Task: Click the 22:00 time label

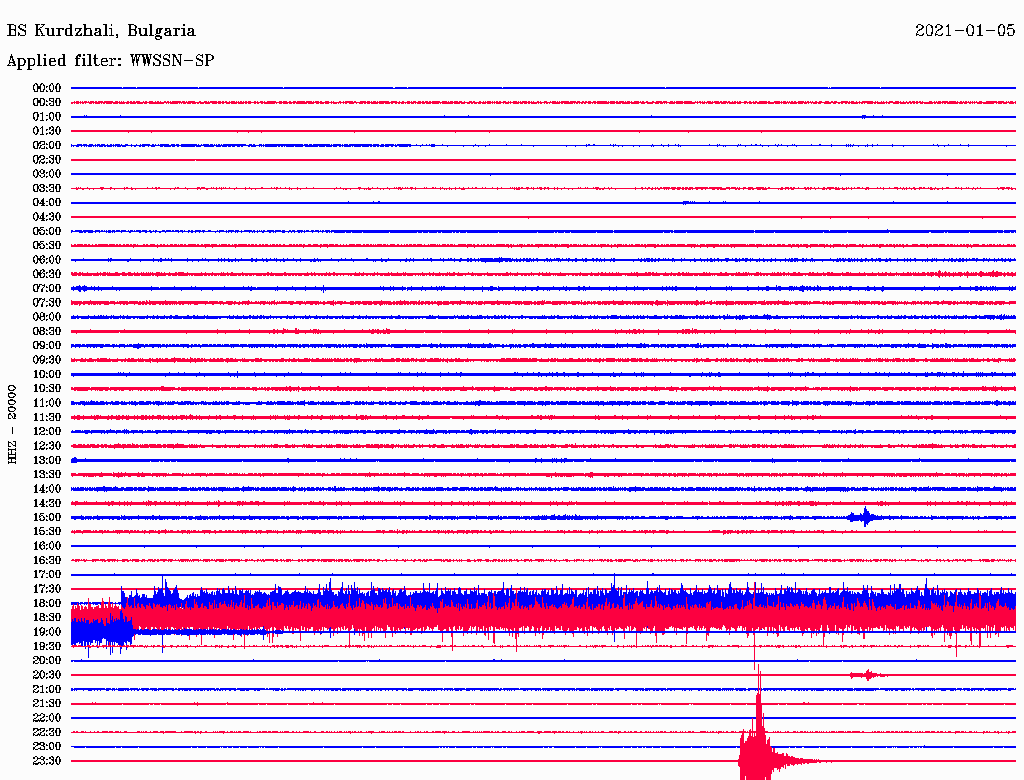Action: (47, 717)
